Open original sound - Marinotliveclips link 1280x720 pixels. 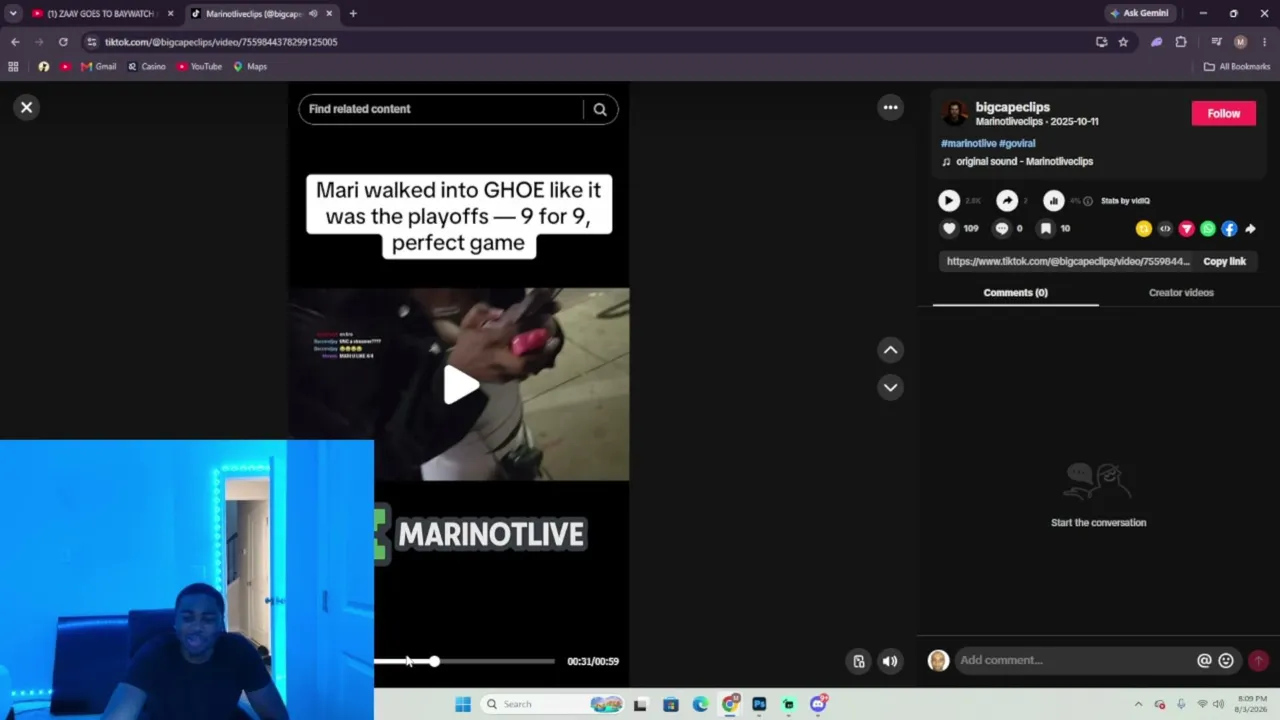click(1024, 161)
